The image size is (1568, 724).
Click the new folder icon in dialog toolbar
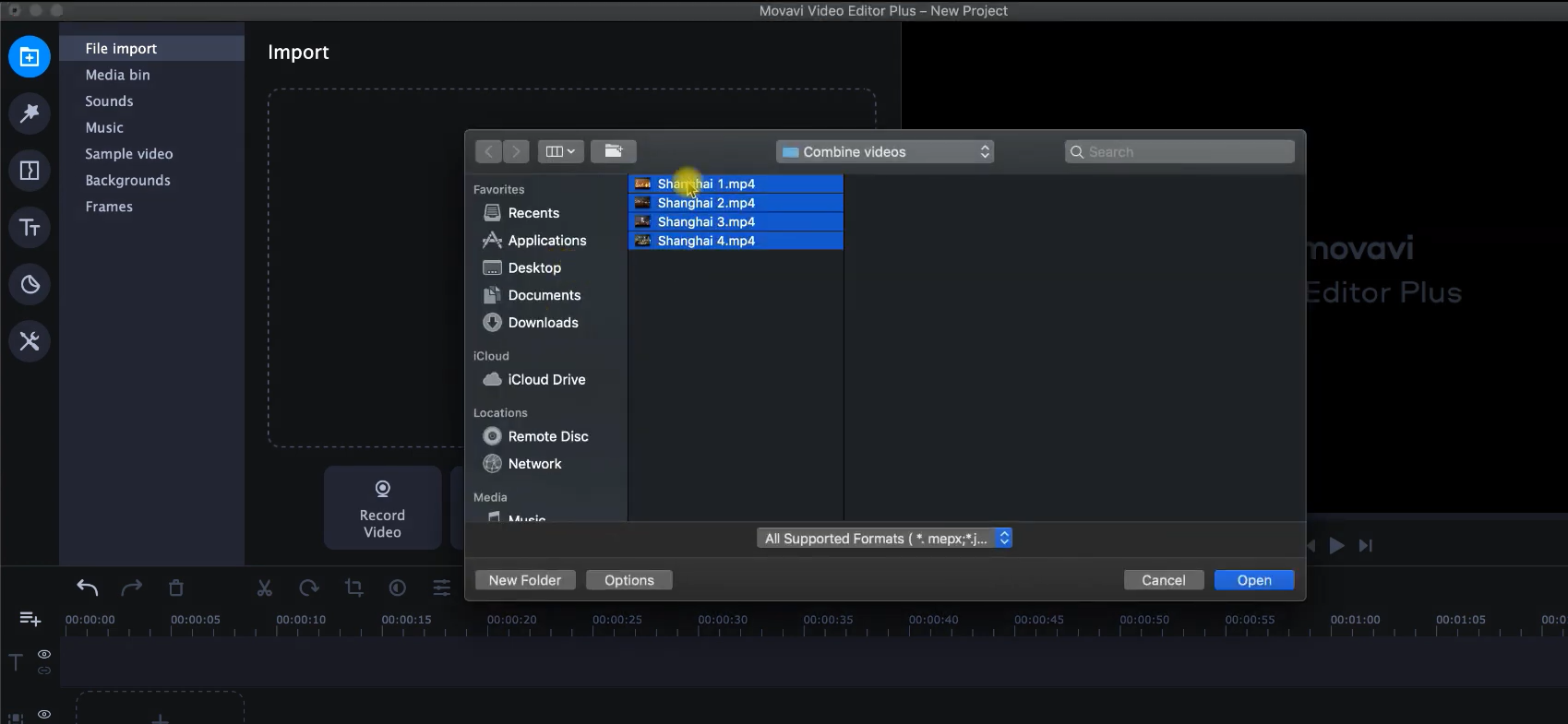[614, 151]
